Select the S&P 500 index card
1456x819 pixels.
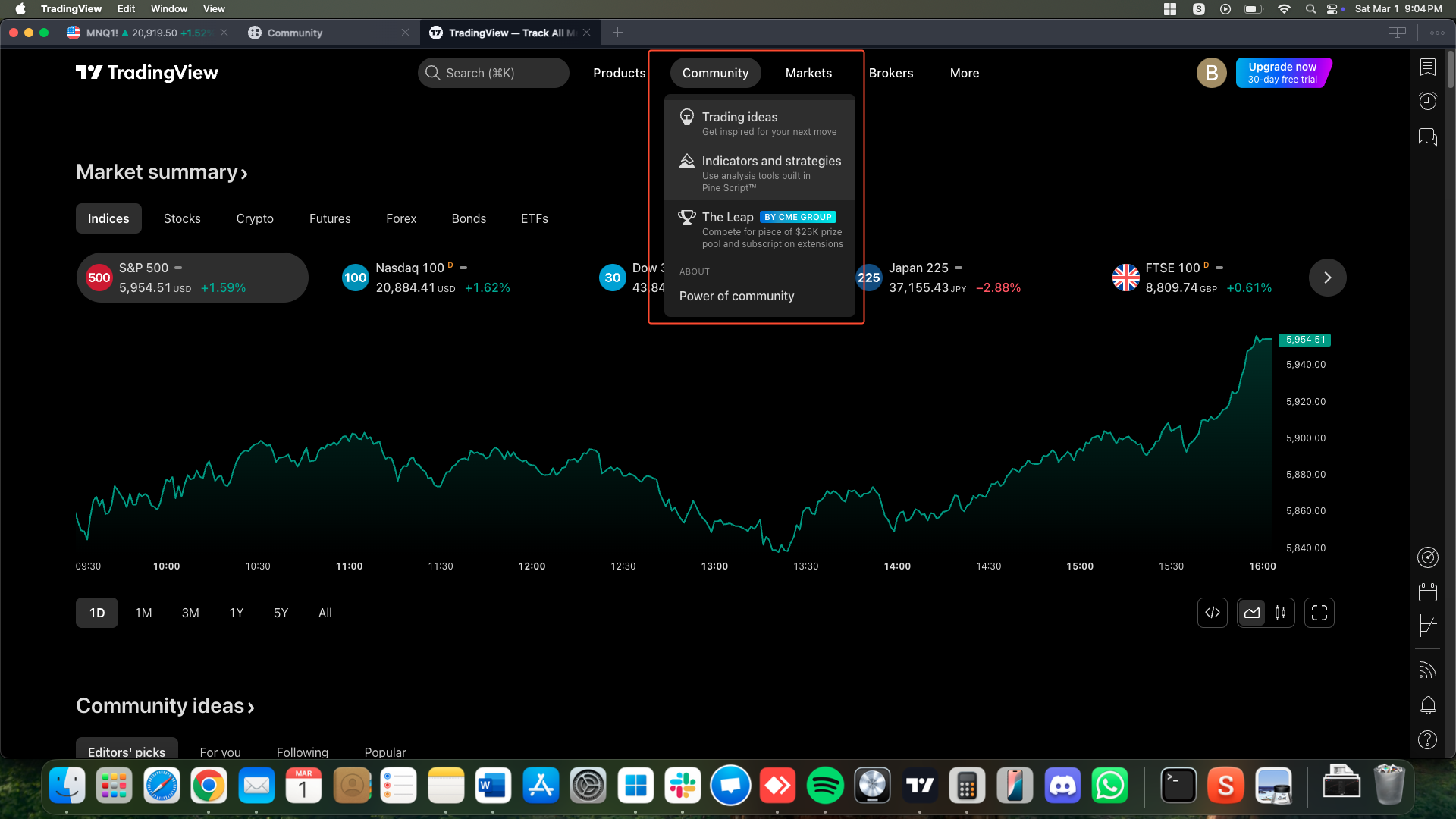click(x=192, y=278)
